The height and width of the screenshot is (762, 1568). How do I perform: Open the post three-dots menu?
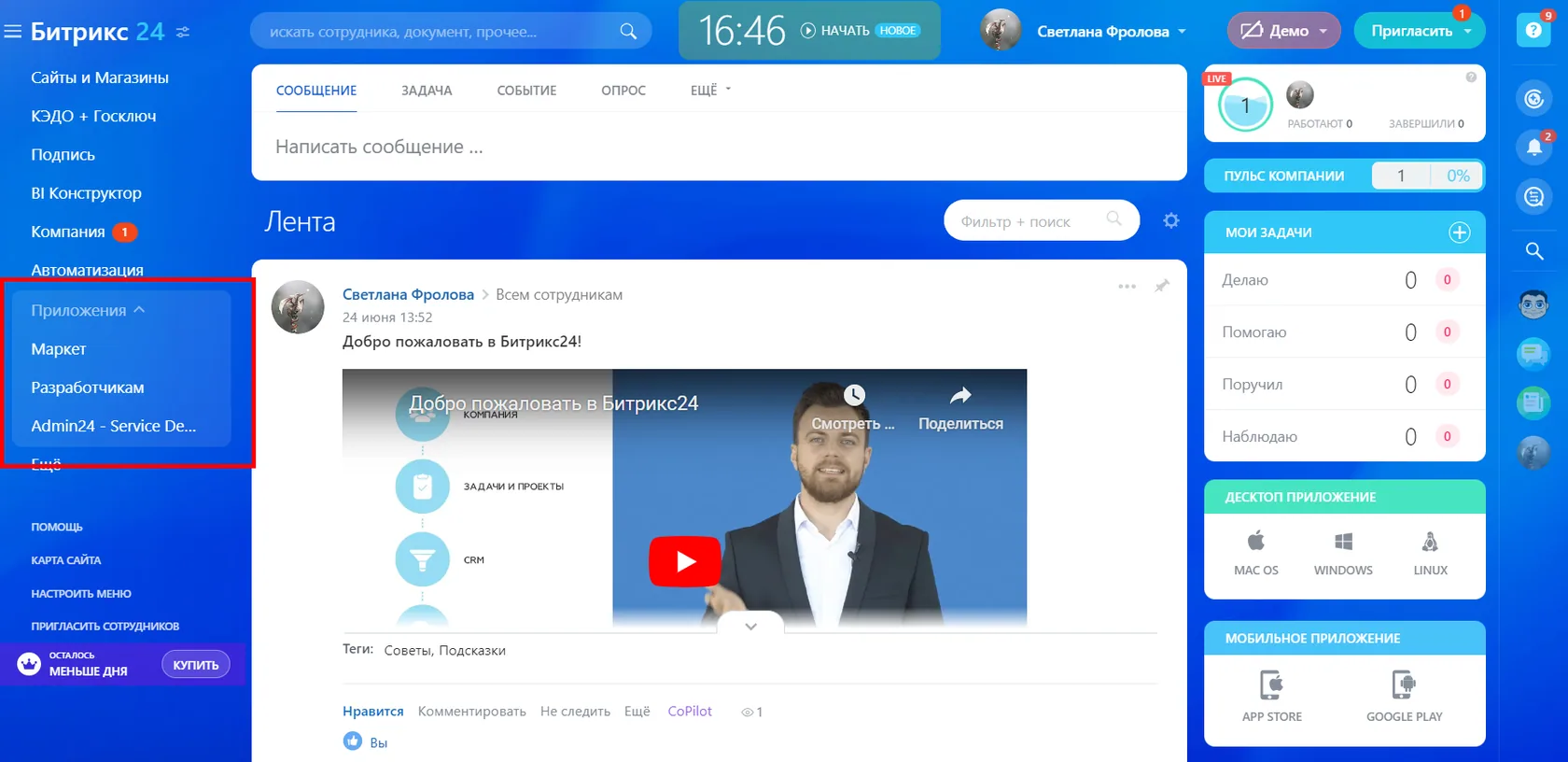pos(1127,286)
